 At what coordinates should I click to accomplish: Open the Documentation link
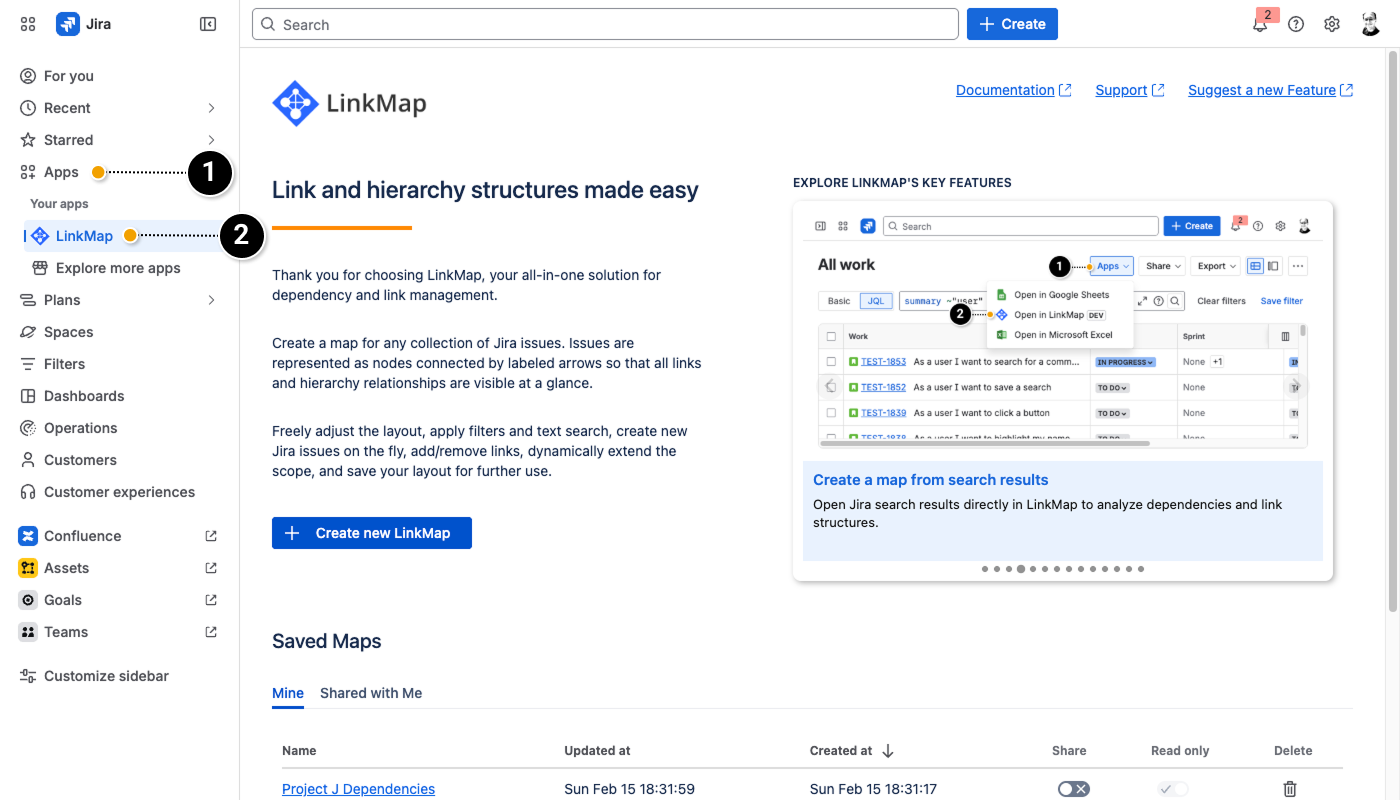(x=1005, y=90)
